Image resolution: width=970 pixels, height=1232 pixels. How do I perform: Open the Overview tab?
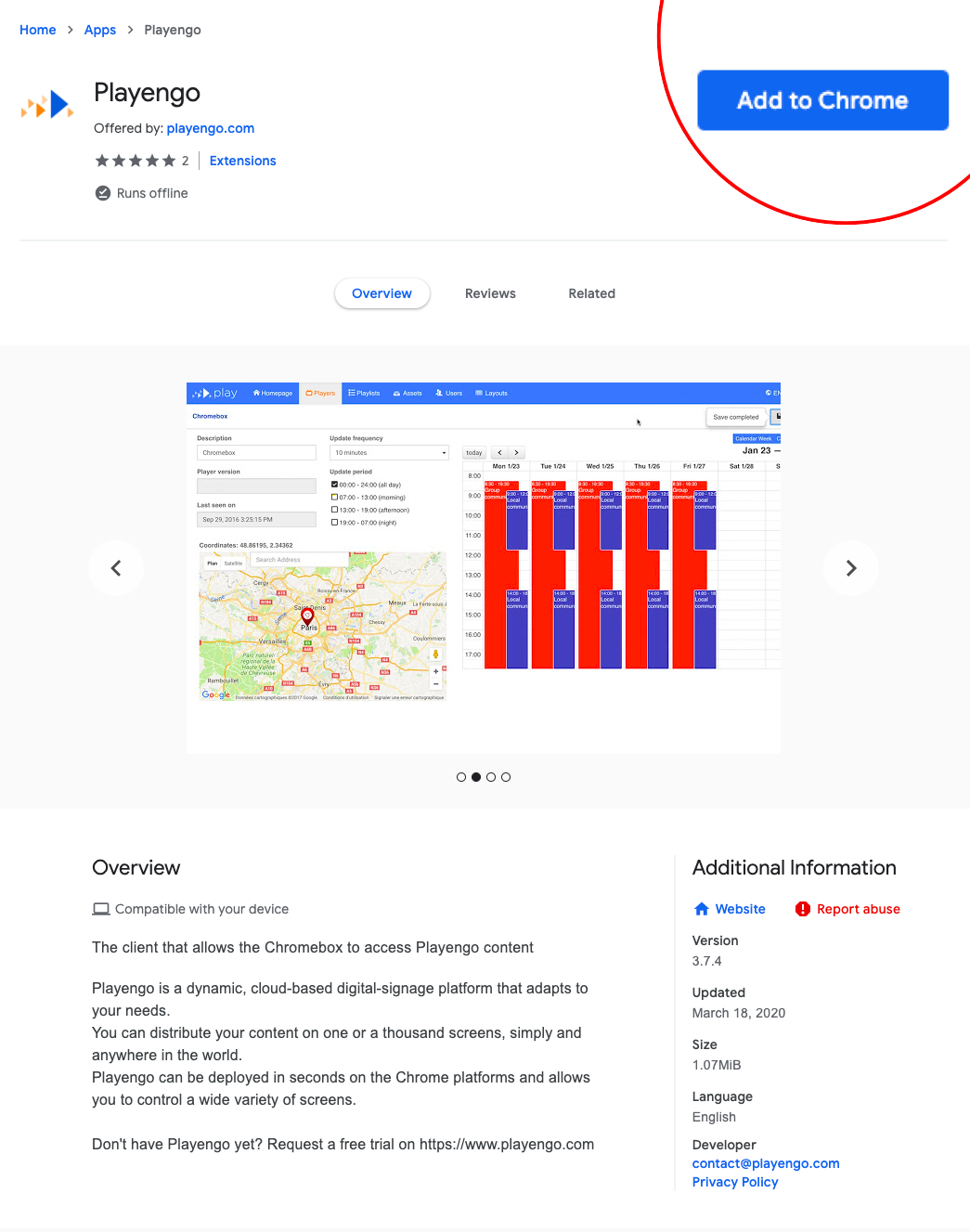click(x=382, y=293)
